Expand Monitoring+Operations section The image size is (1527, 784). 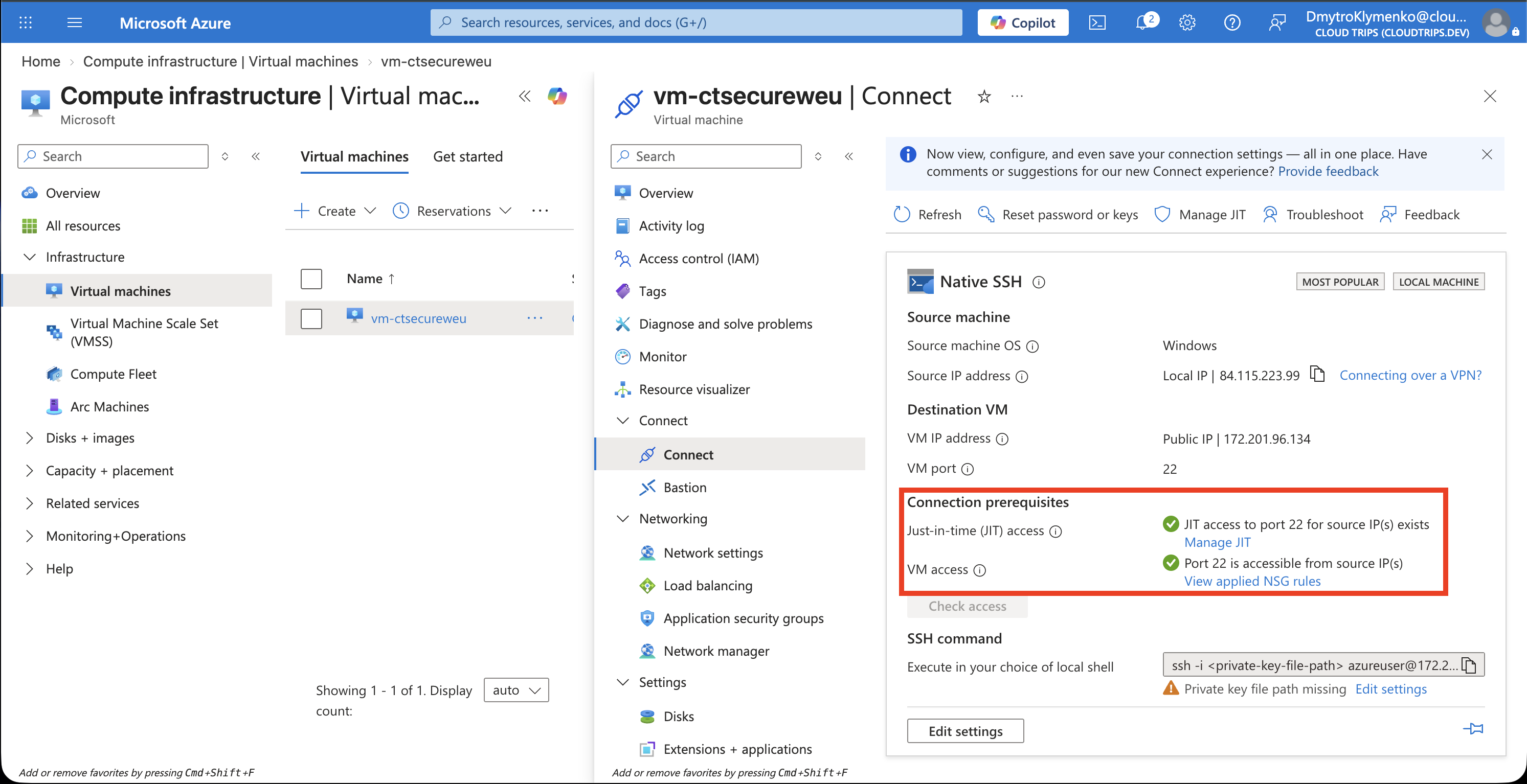pyautogui.click(x=29, y=536)
